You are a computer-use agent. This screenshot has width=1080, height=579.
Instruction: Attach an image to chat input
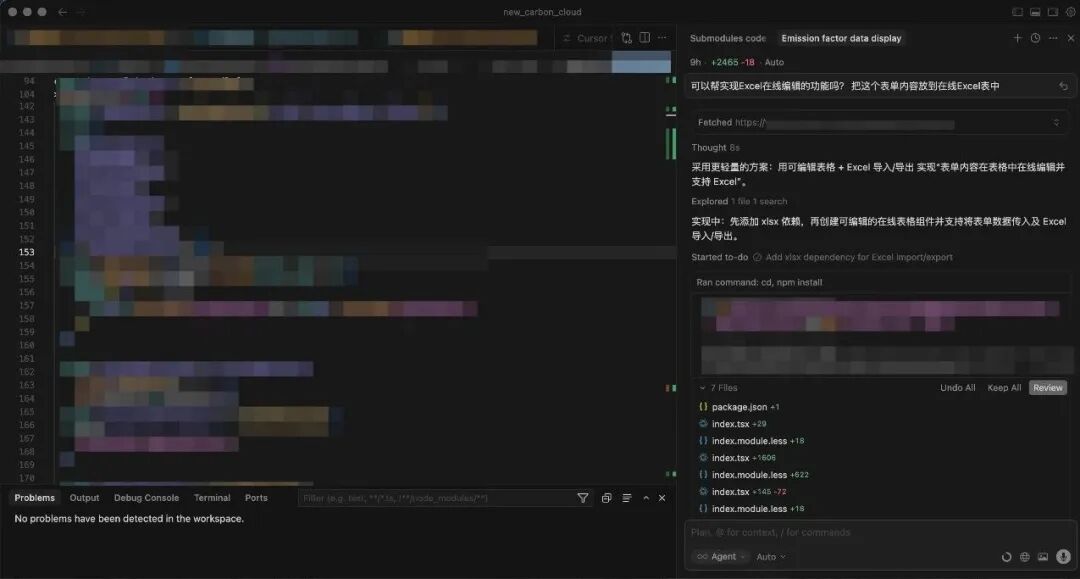point(1043,557)
